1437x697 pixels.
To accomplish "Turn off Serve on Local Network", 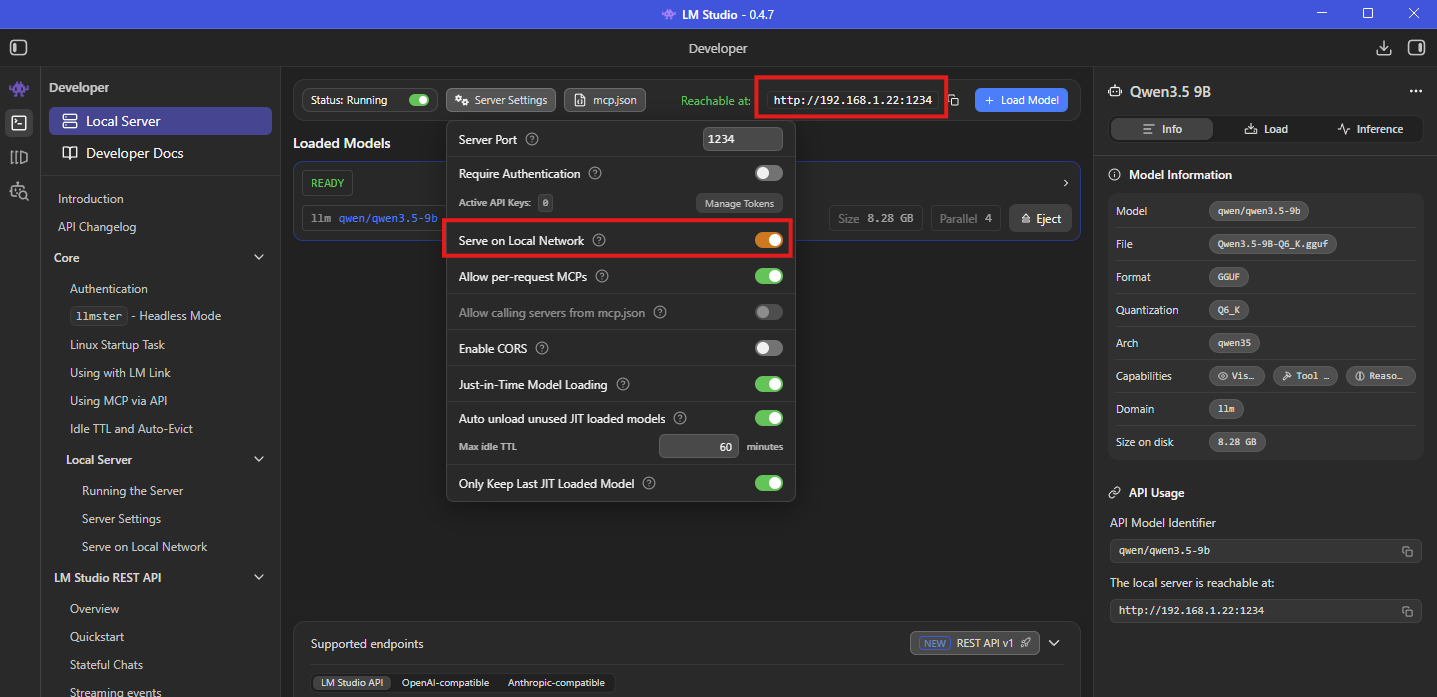I will [769, 240].
